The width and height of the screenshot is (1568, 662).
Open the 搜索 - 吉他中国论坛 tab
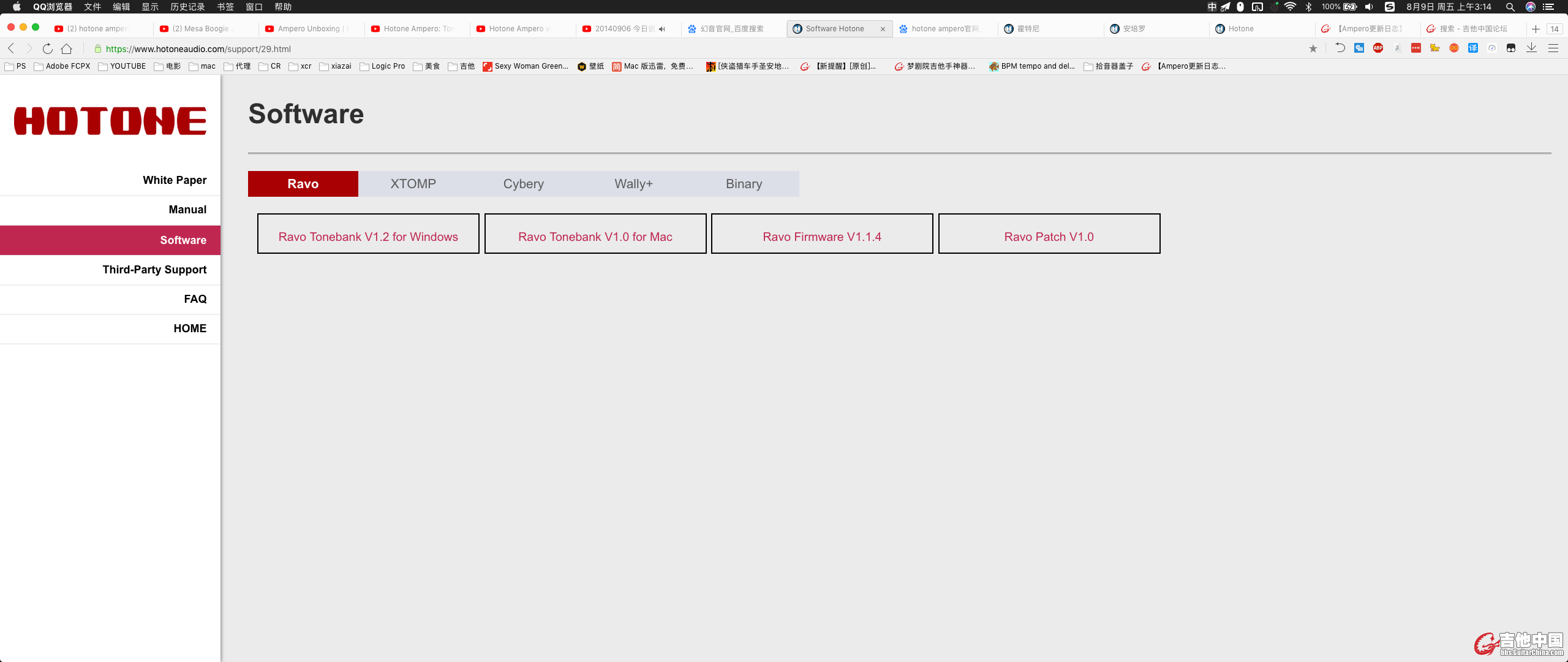pyautogui.click(x=1474, y=29)
